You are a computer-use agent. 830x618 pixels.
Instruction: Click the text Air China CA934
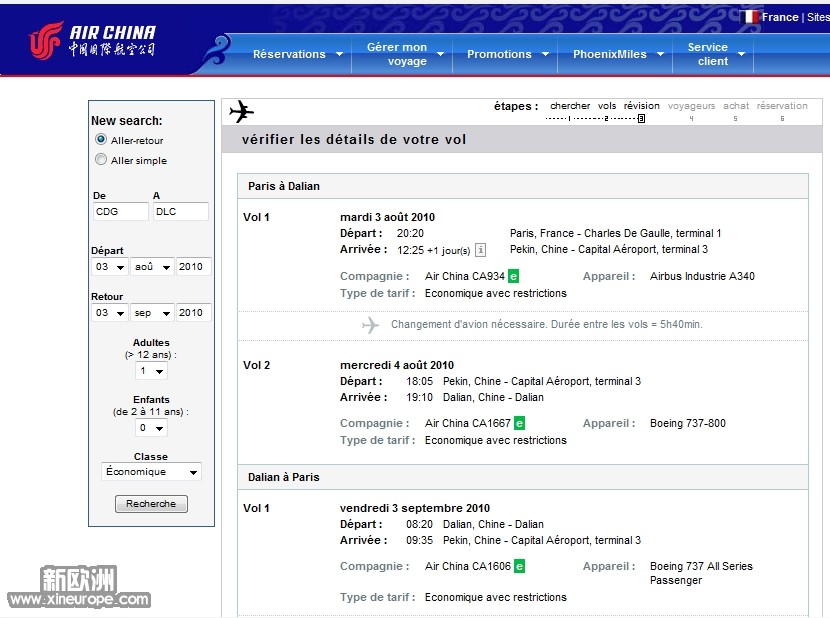[x=465, y=276]
